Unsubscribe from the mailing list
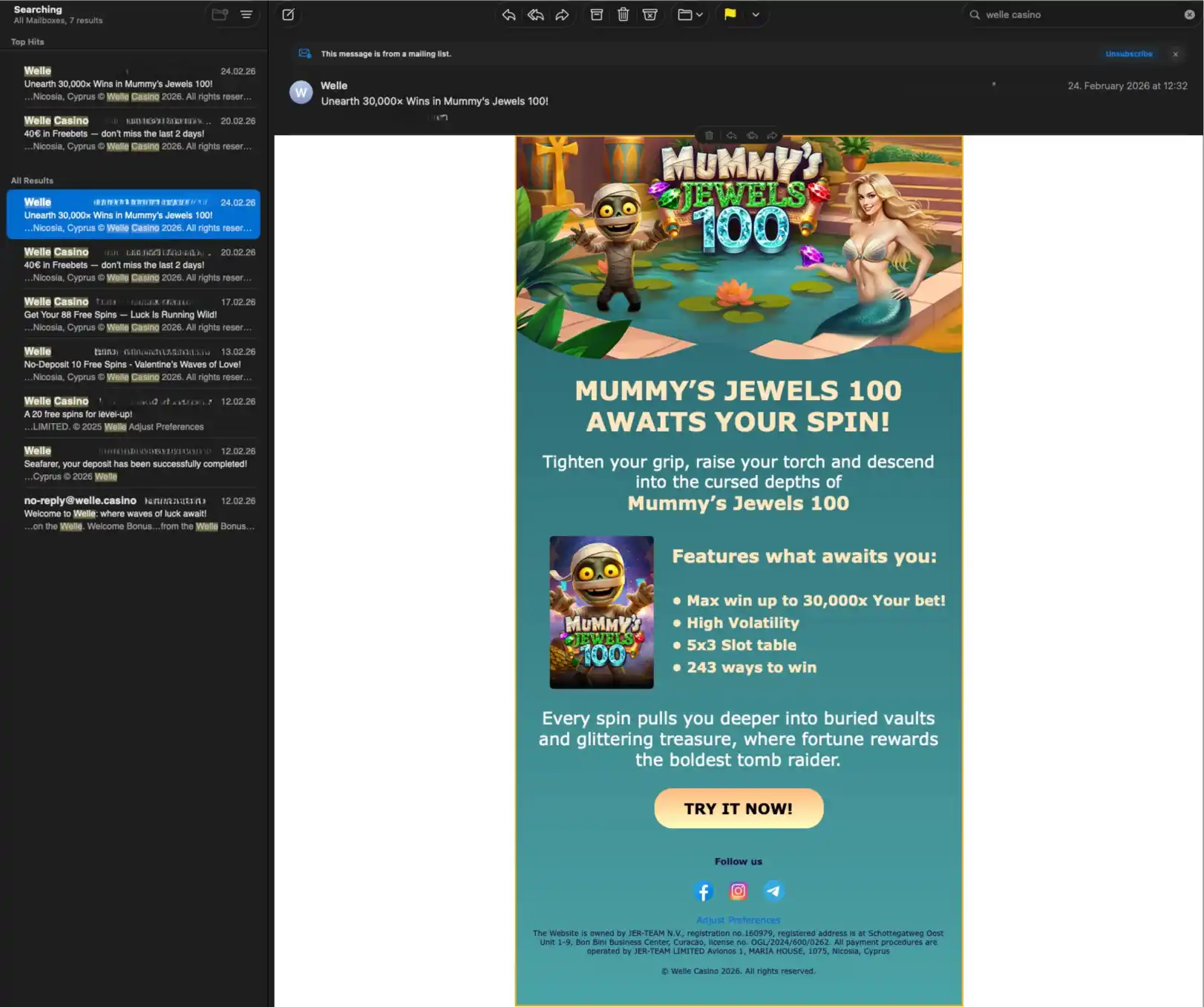Screen dimensions: 1204x1007 1128,54
